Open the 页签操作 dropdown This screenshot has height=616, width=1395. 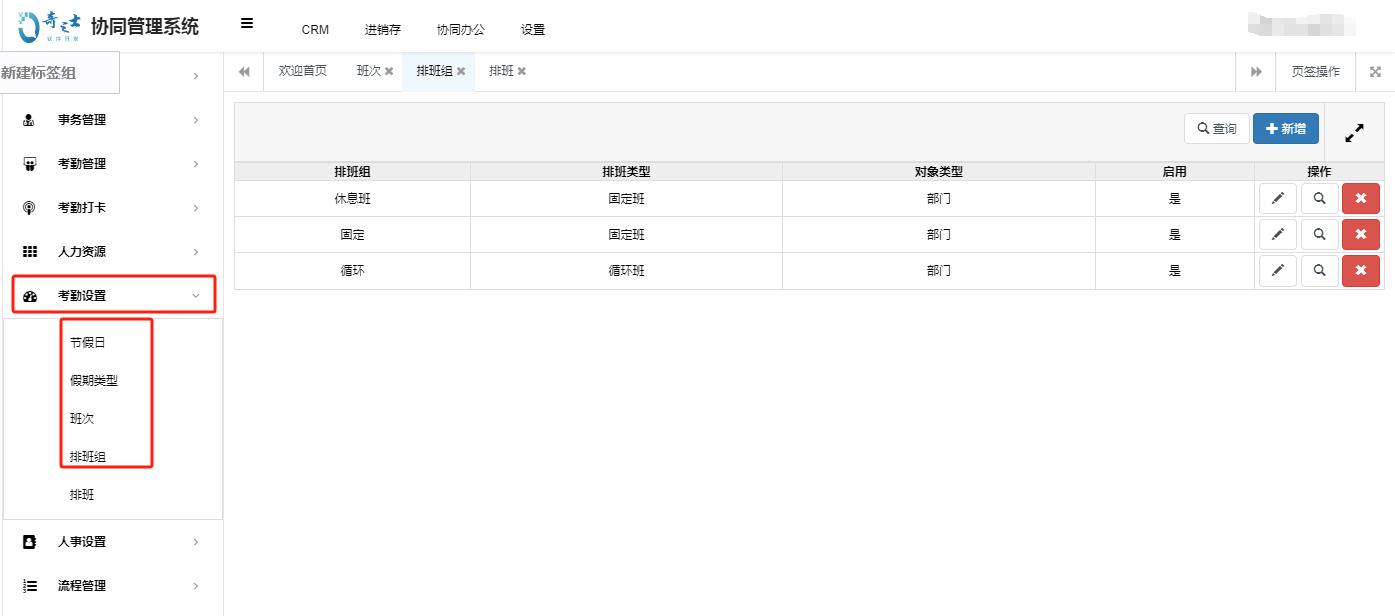coord(1314,71)
